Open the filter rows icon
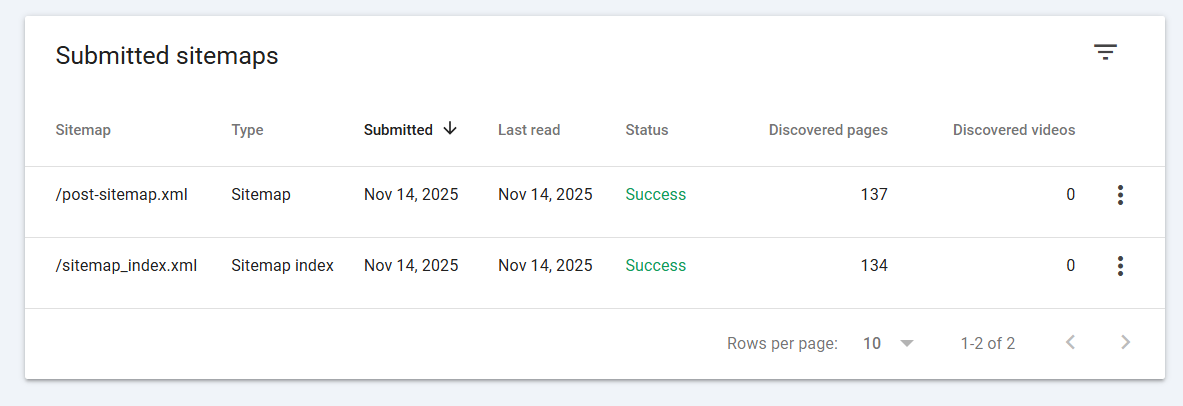This screenshot has width=1183, height=406. click(1105, 52)
